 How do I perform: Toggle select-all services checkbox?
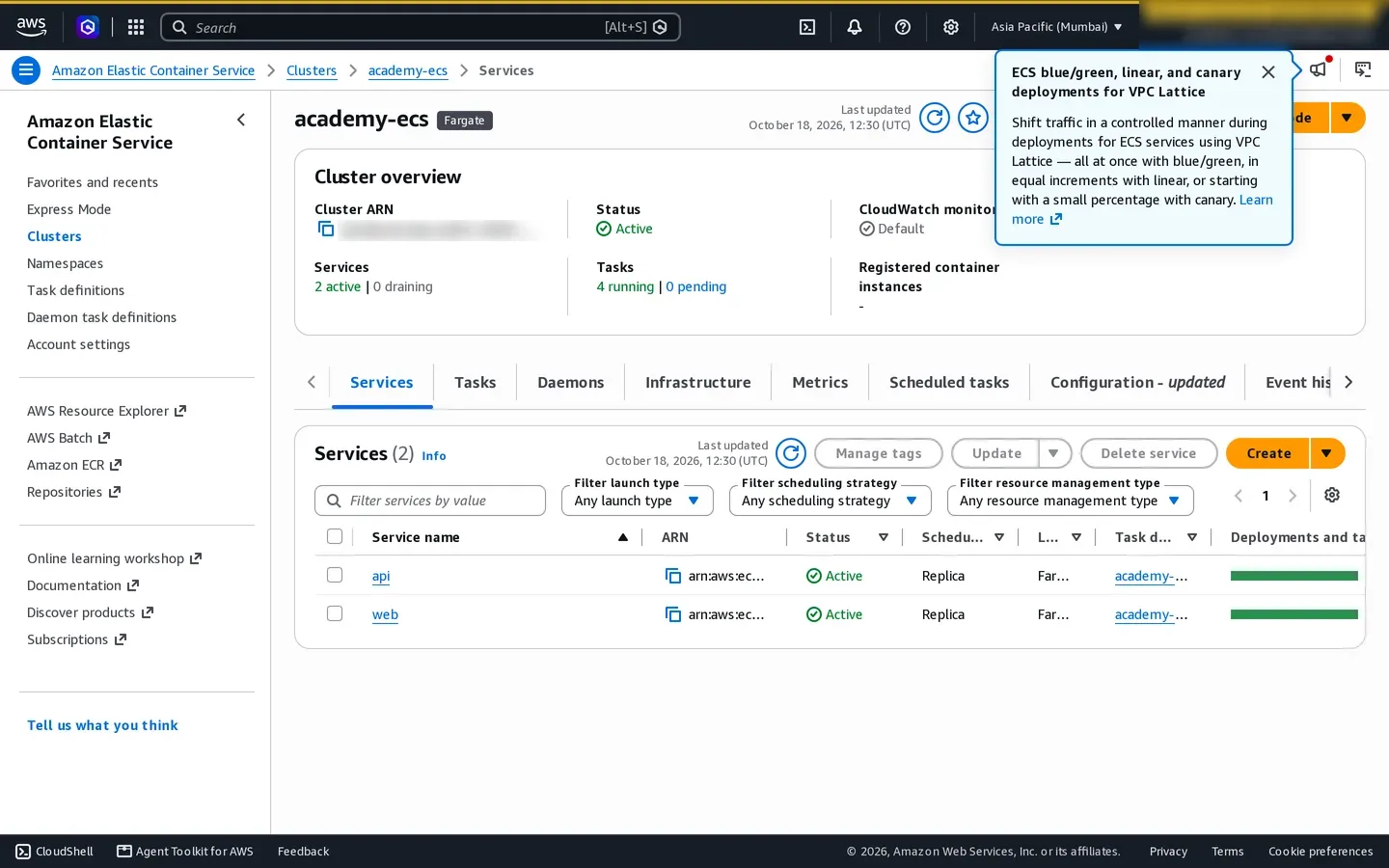[x=335, y=536]
